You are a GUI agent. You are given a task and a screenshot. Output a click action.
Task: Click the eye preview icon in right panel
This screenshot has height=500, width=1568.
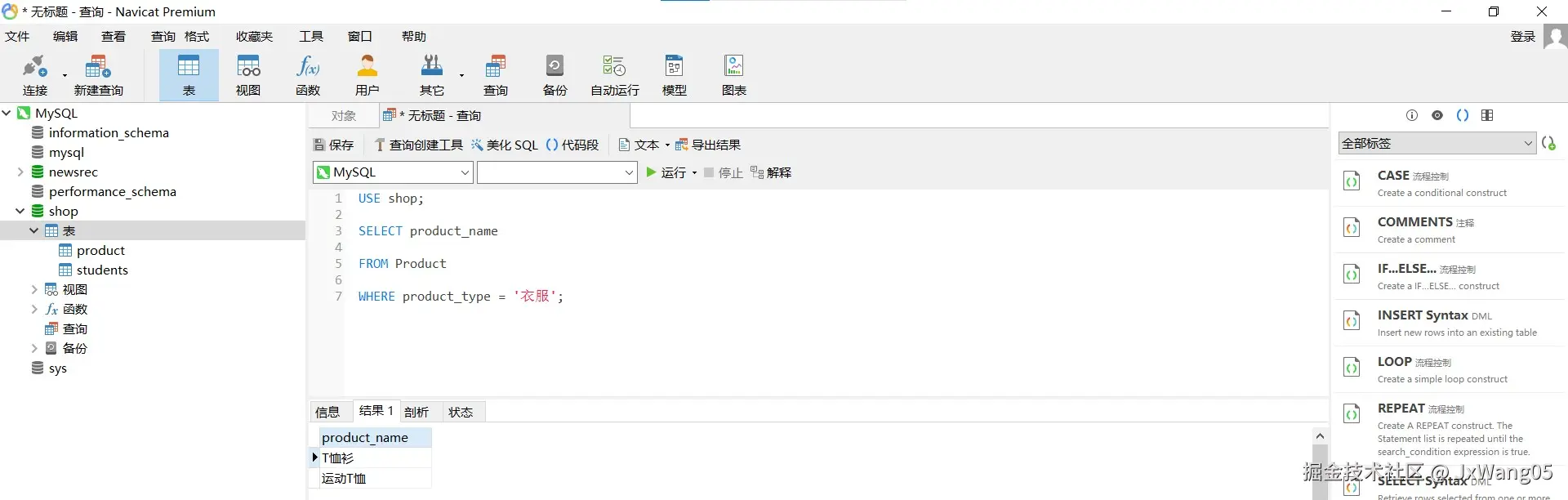tap(1437, 115)
